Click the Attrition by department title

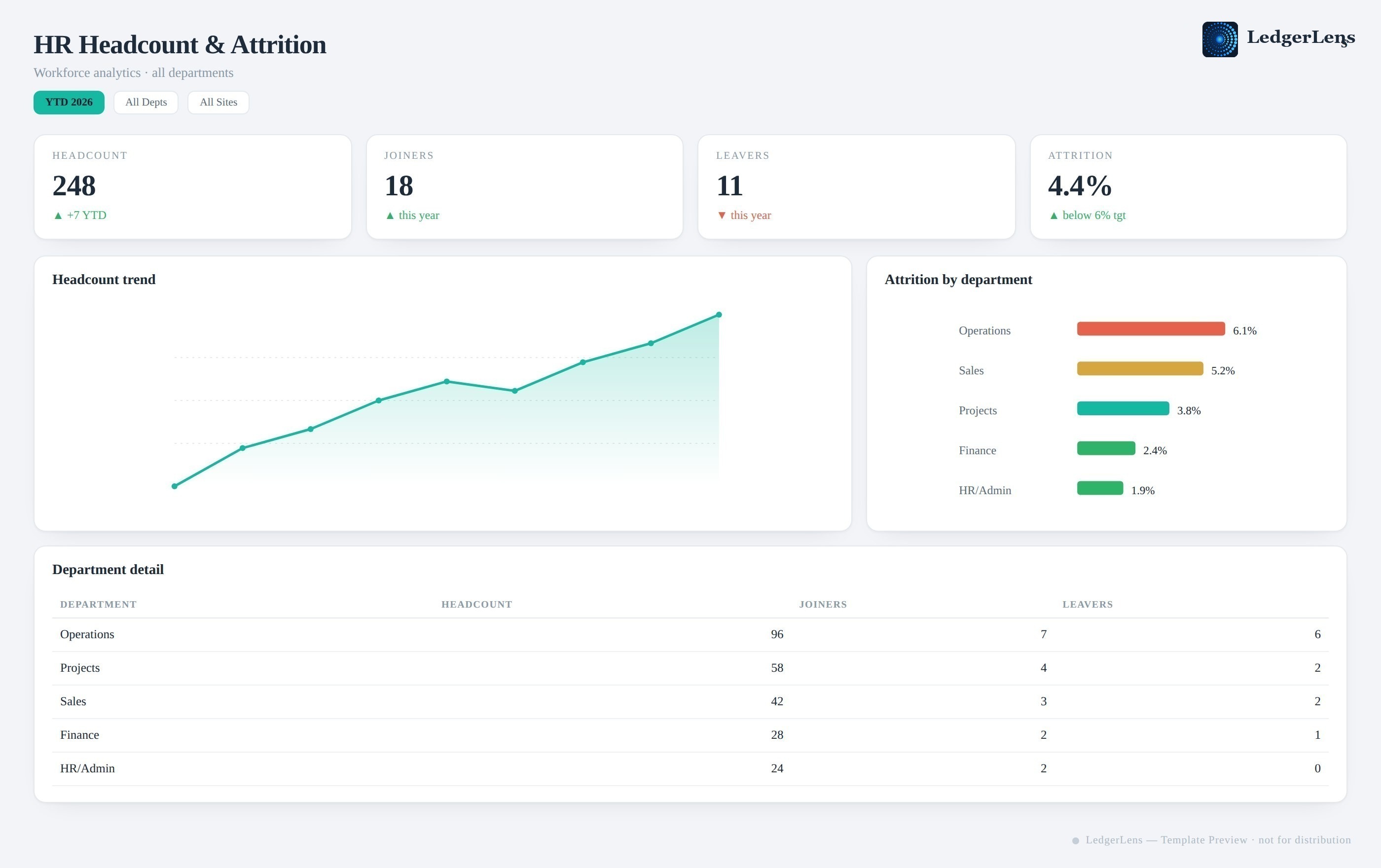point(958,280)
